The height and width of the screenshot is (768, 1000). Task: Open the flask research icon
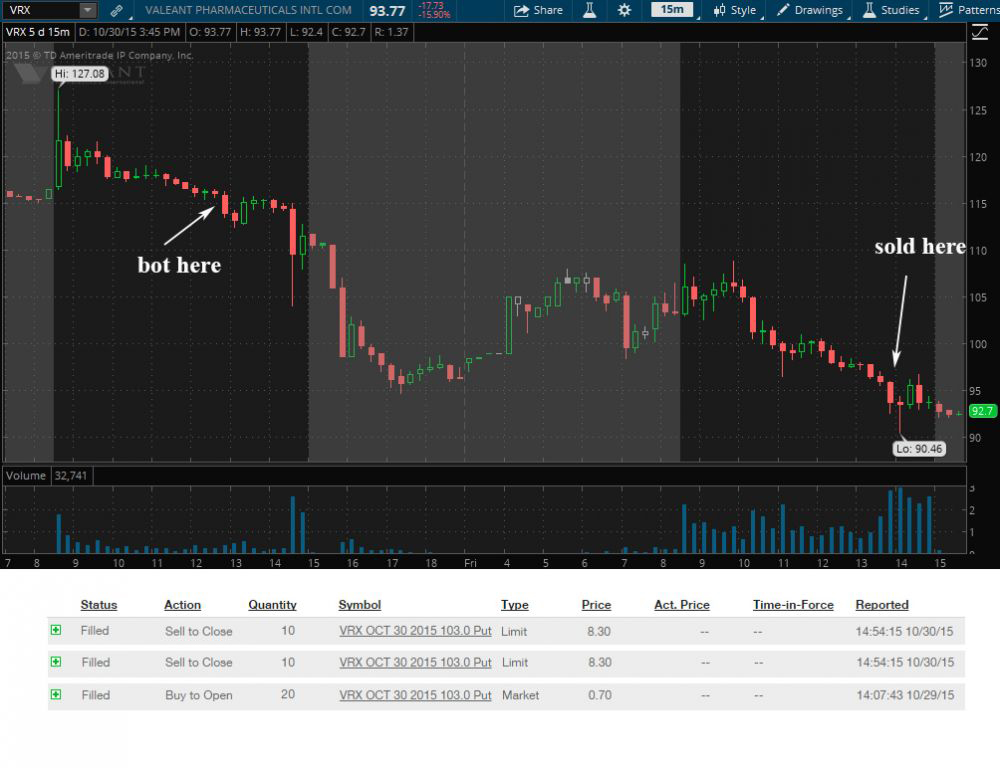click(x=590, y=10)
